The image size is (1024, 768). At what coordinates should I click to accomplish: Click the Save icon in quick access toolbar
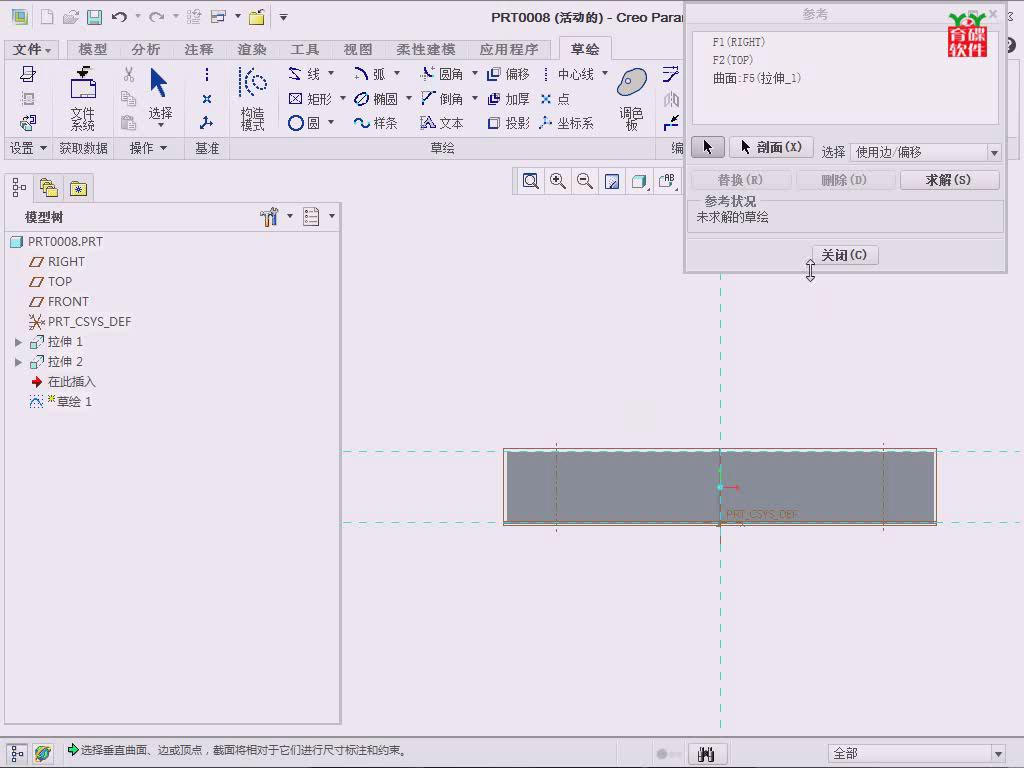[95, 17]
